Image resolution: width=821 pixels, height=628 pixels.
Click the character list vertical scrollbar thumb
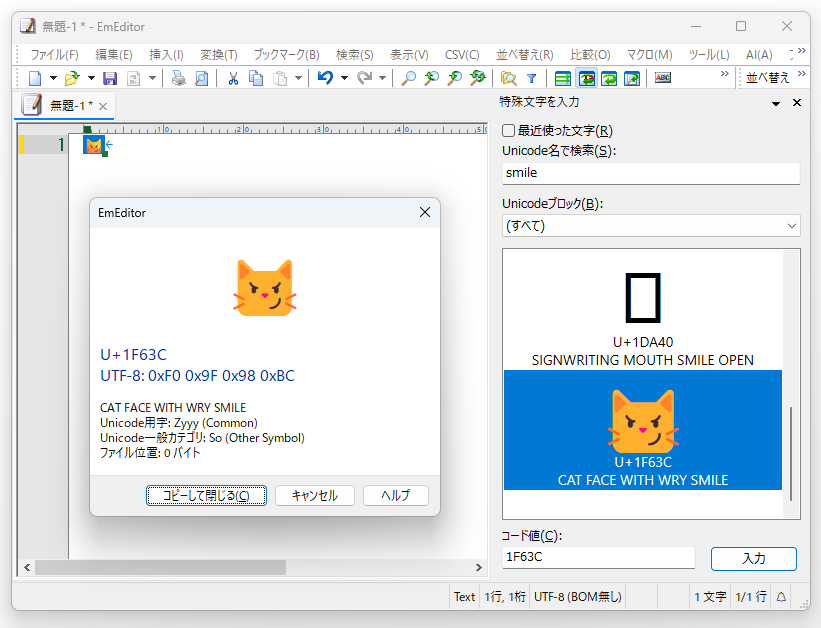[x=791, y=454]
